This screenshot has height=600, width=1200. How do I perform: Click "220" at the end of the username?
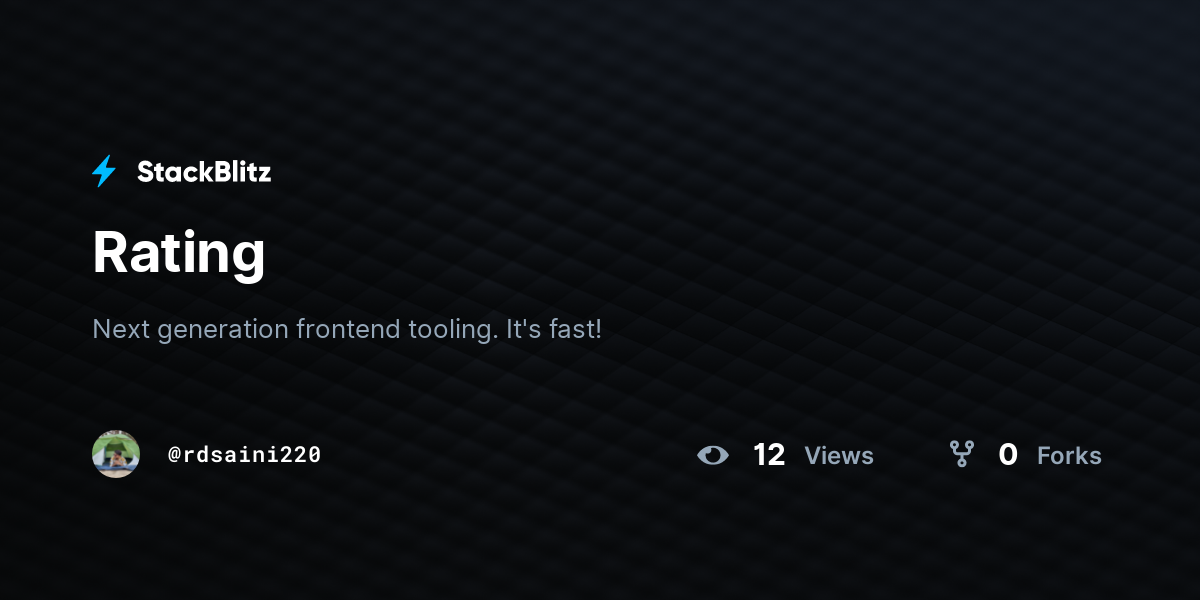(303, 454)
